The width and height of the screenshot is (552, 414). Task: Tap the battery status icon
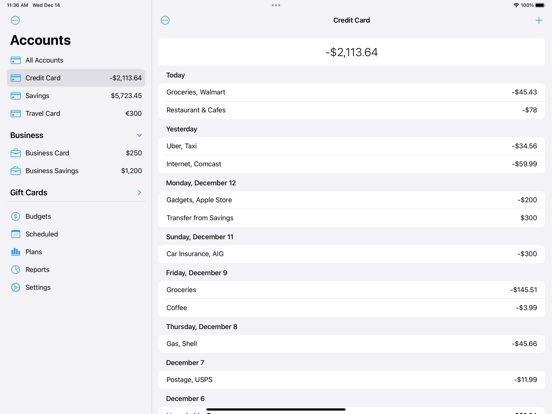coord(540,5)
